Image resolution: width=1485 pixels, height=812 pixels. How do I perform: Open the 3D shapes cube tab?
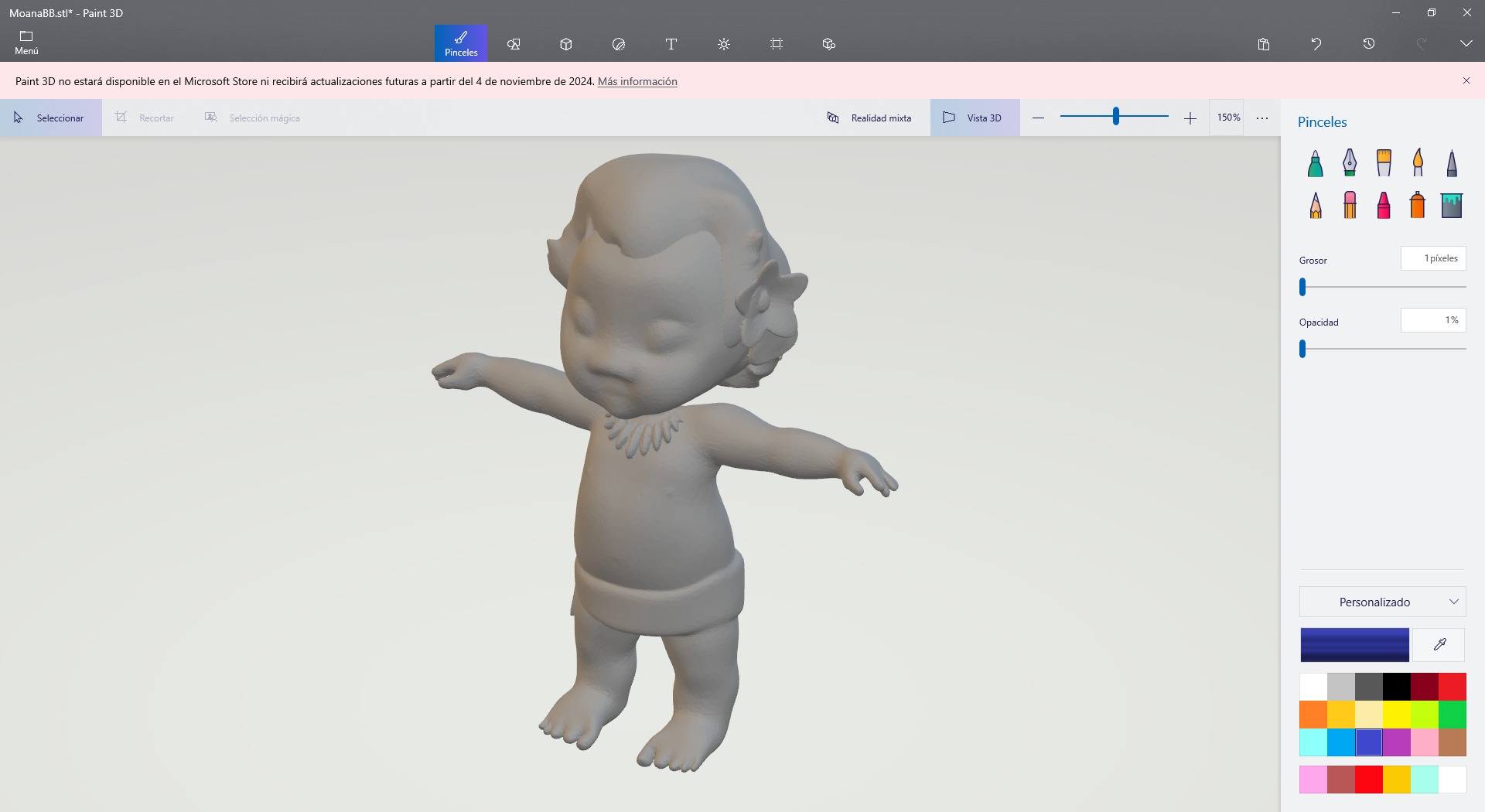pos(566,44)
